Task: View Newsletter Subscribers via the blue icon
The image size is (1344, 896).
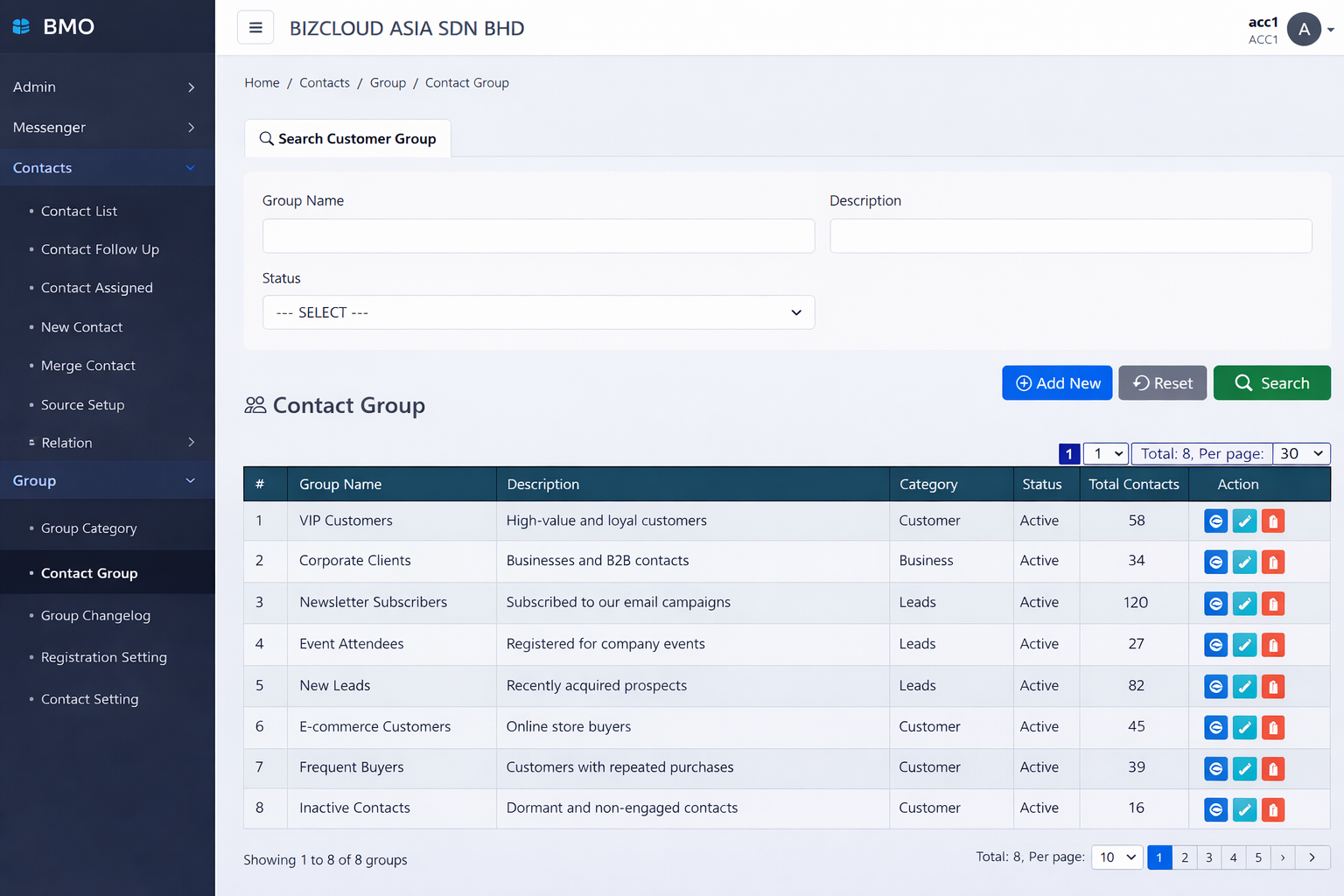Action: pyautogui.click(x=1216, y=604)
